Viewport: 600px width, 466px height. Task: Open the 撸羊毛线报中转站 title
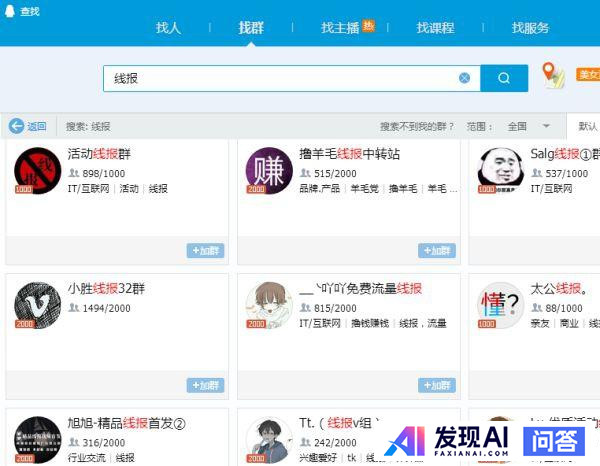coord(349,154)
